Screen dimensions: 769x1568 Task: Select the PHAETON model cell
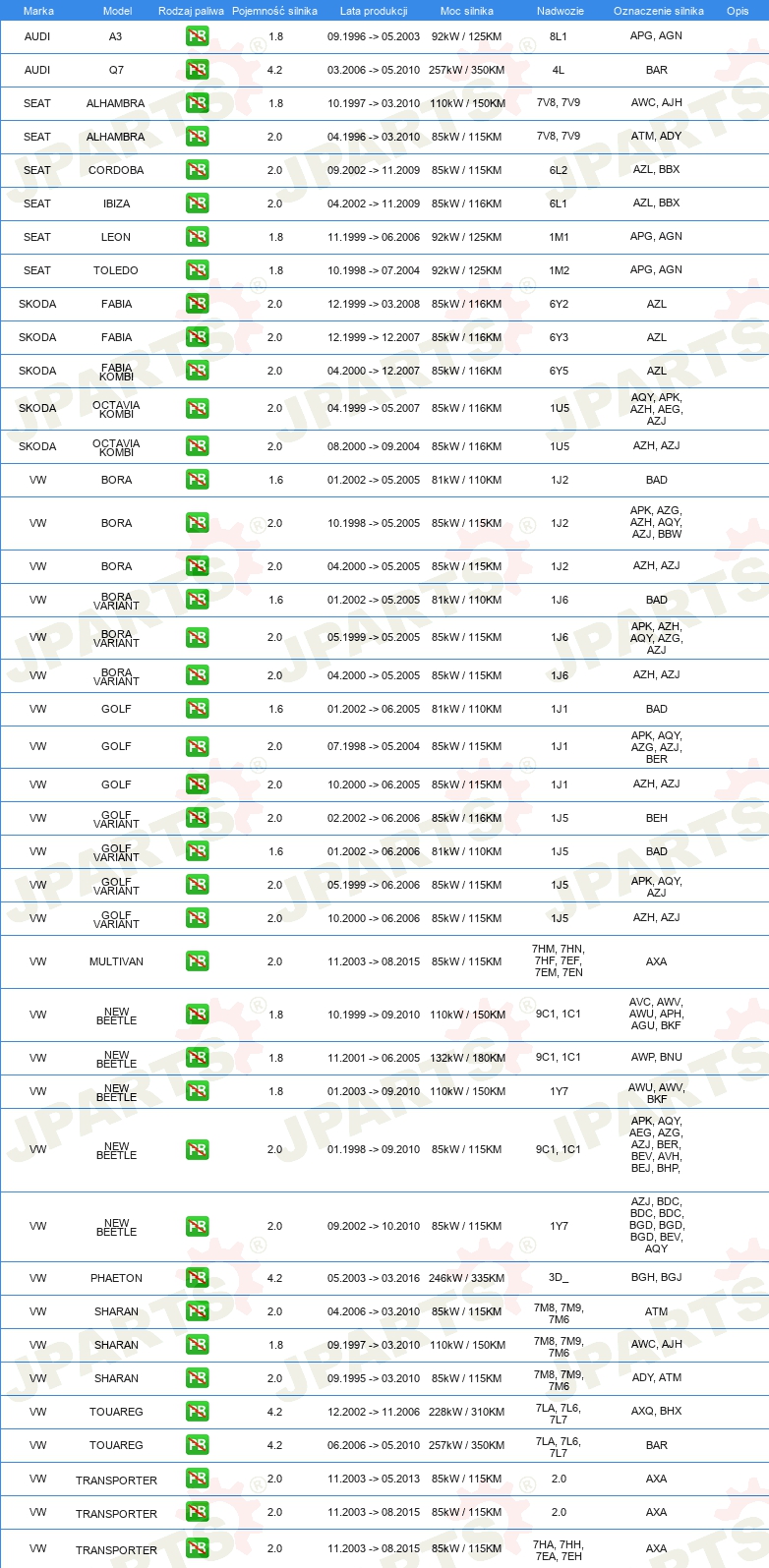(116, 1278)
